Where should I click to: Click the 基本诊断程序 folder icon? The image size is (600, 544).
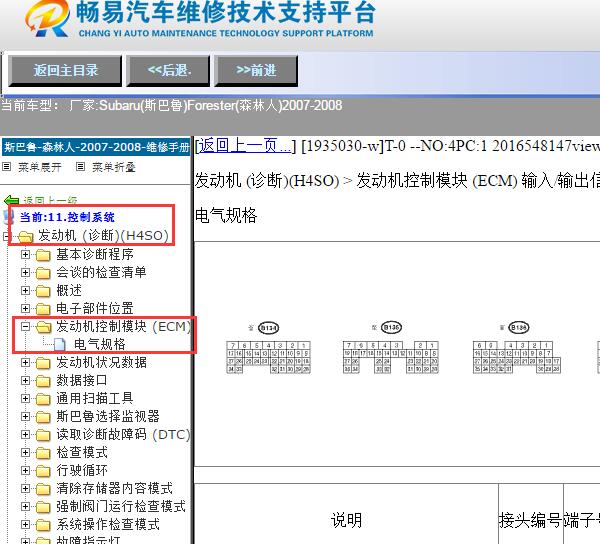pos(43,255)
